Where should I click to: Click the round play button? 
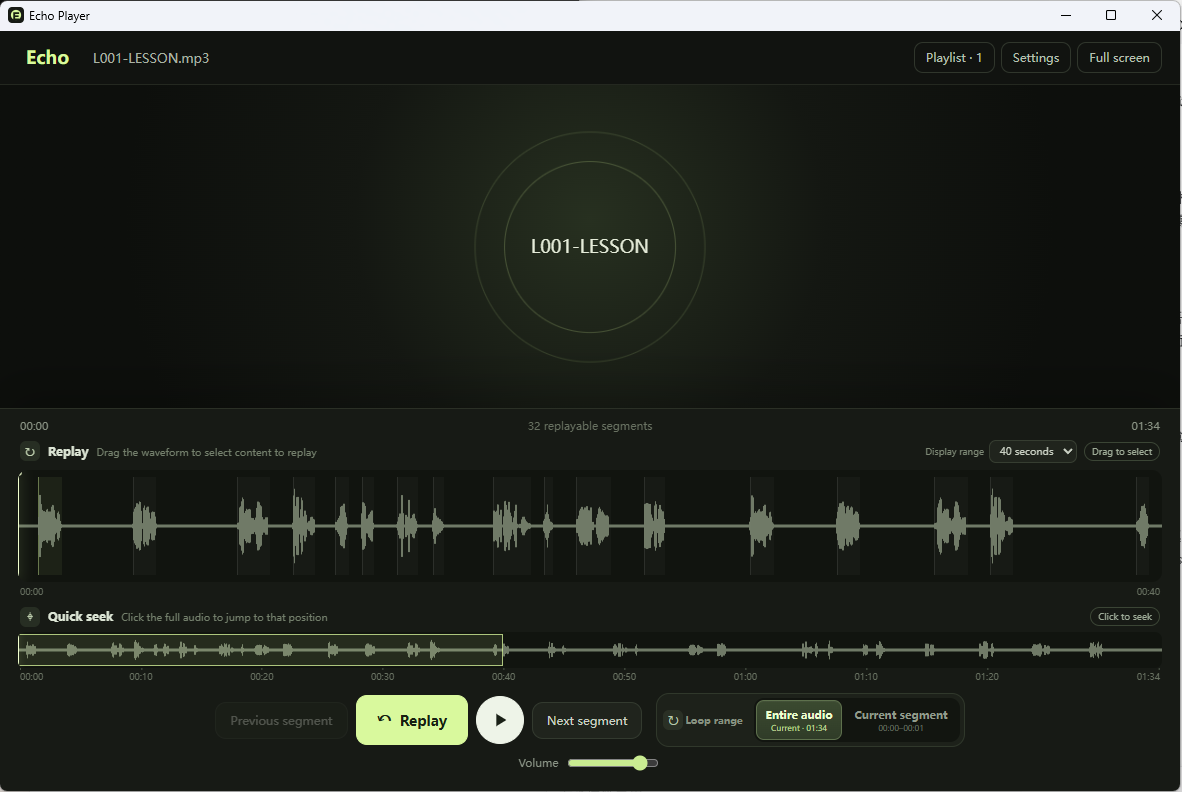(500, 720)
